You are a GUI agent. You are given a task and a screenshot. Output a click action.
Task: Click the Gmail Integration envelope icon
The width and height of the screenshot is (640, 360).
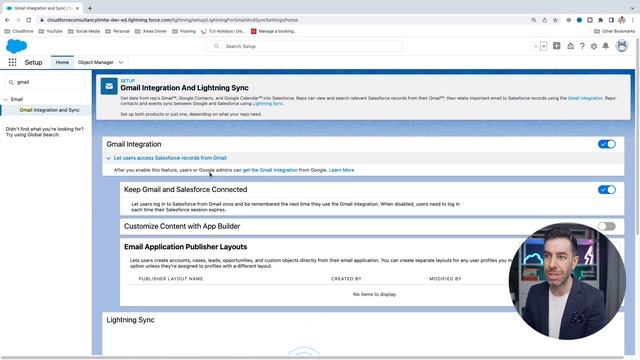[x=109, y=86]
